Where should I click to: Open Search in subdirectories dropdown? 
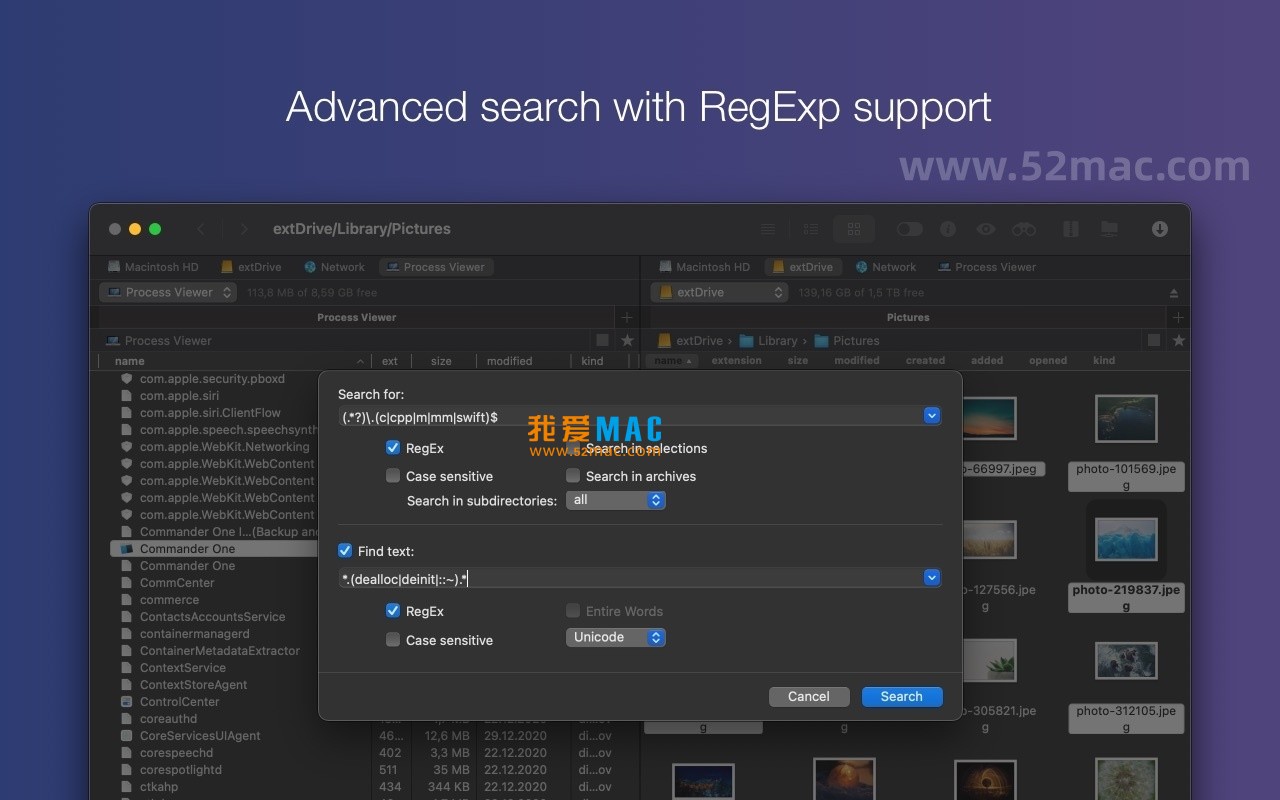point(615,500)
